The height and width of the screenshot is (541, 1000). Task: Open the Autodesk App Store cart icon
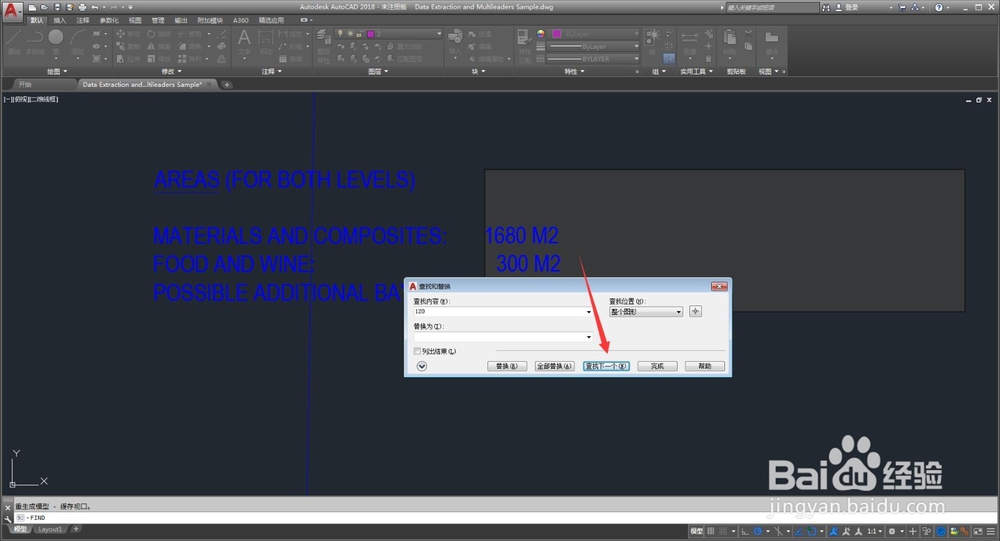902,8
